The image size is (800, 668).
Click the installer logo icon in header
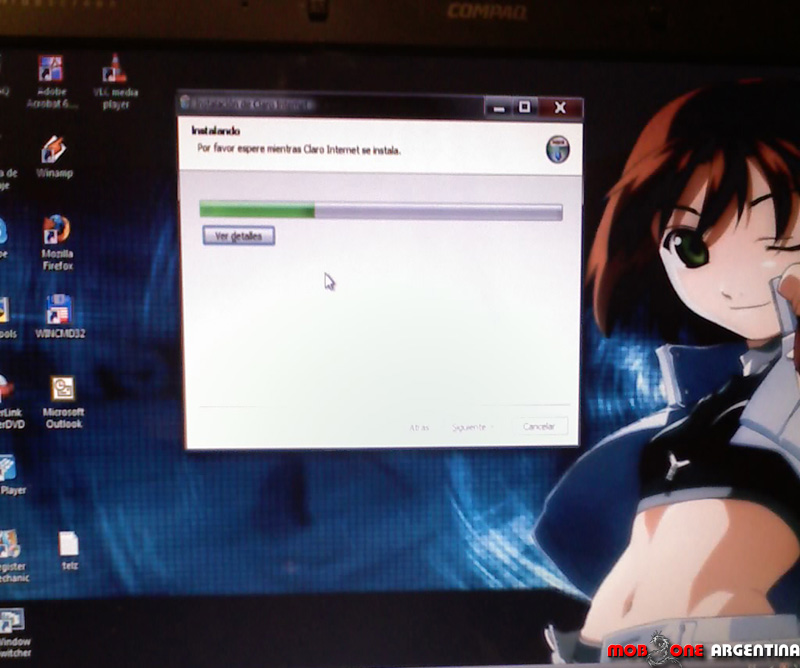[x=558, y=147]
